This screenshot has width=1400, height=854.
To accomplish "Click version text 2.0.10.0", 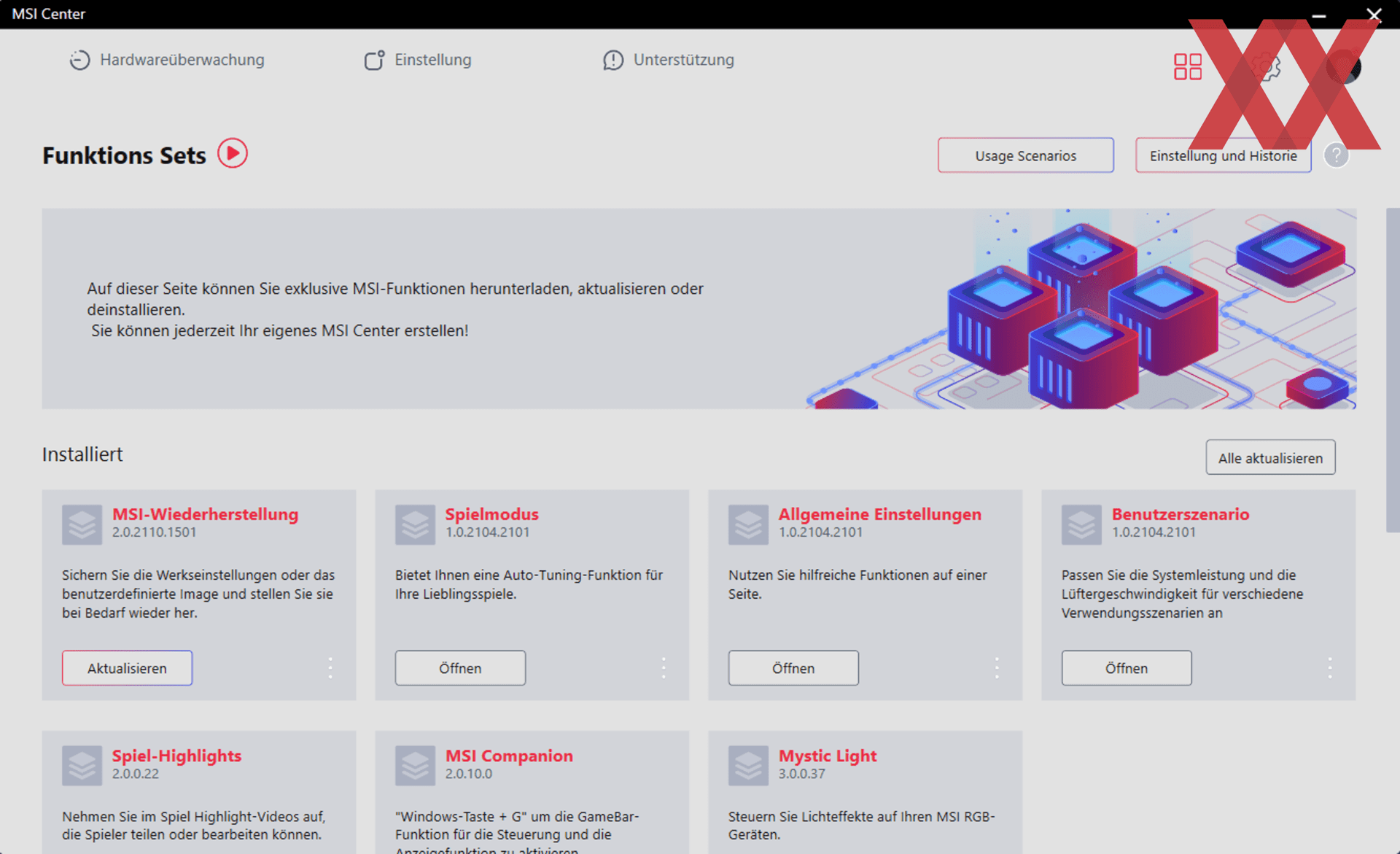I will (x=468, y=774).
